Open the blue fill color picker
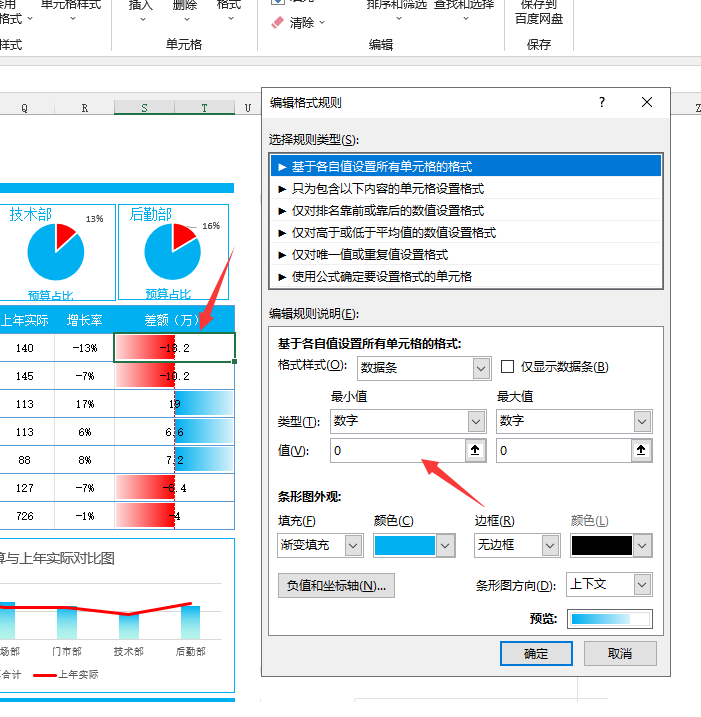 (414, 545)
